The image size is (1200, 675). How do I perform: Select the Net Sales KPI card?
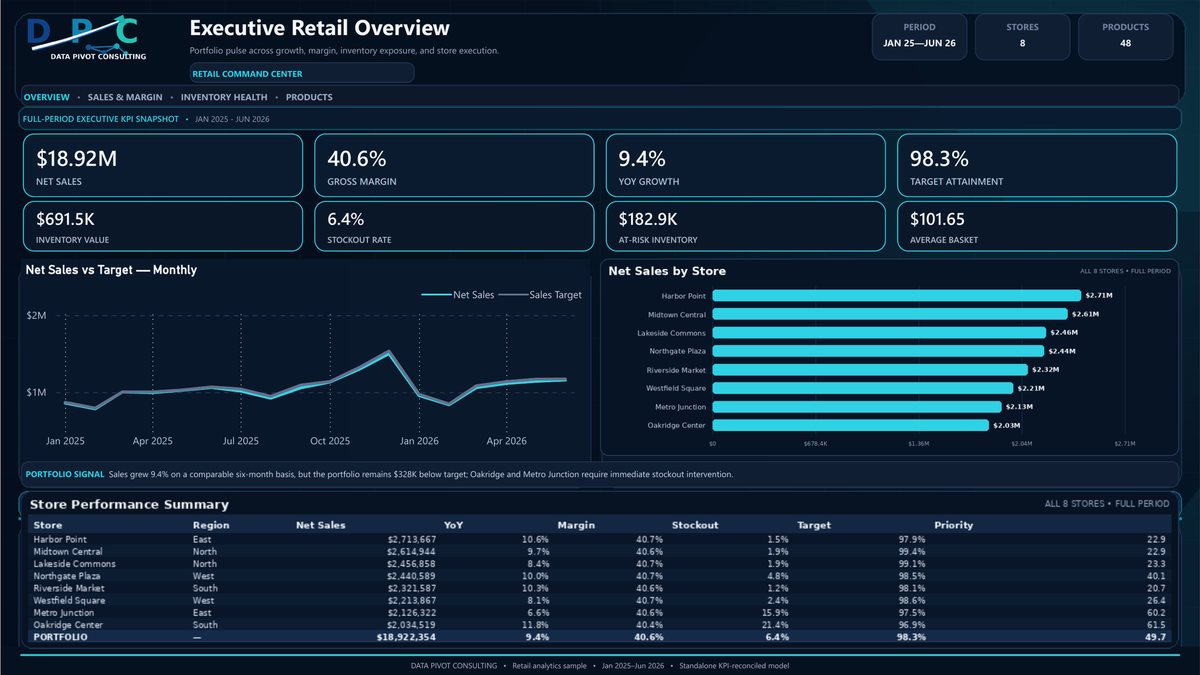point(162,165)
